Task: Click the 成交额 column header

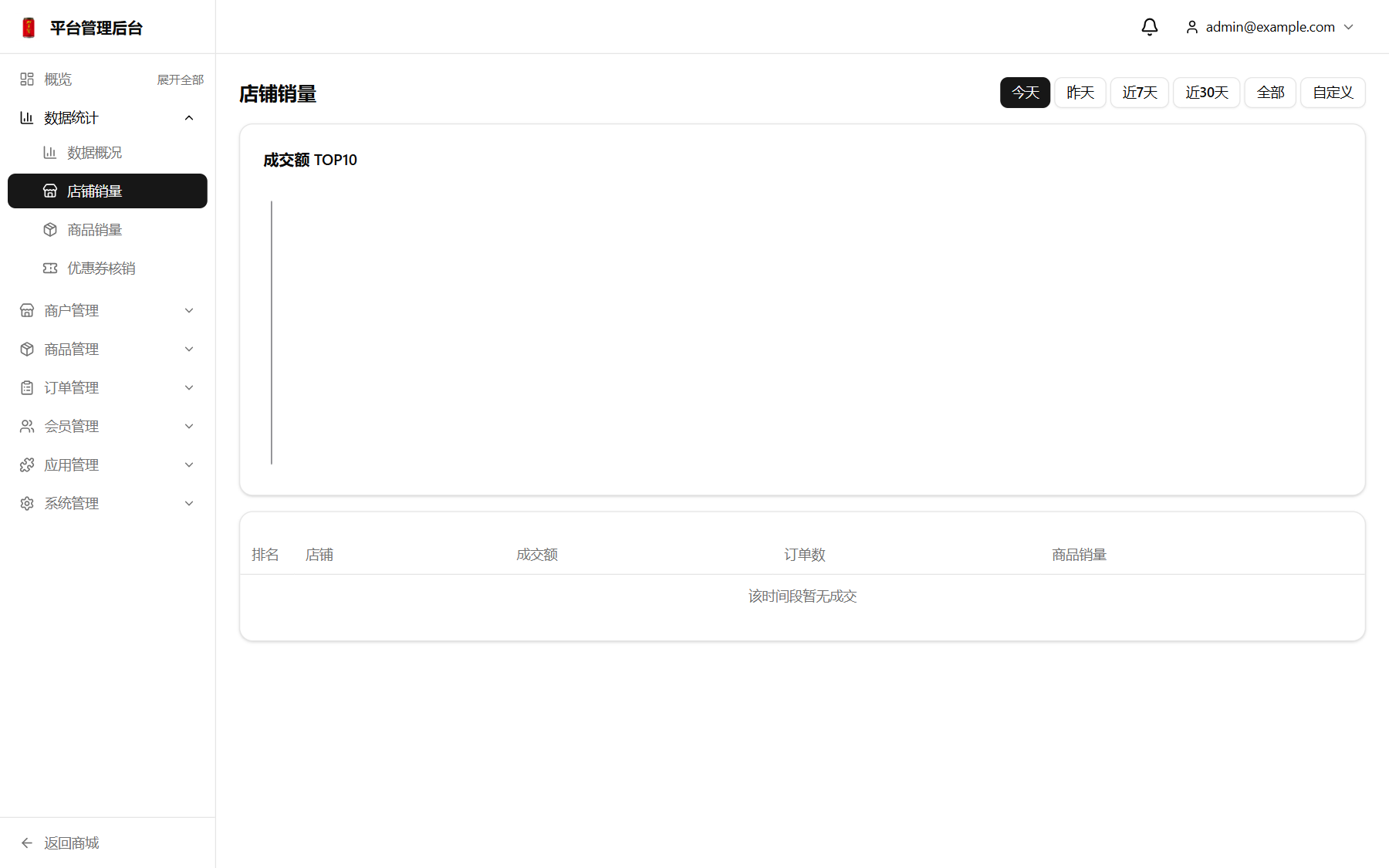Action: (x=537, y=555)
